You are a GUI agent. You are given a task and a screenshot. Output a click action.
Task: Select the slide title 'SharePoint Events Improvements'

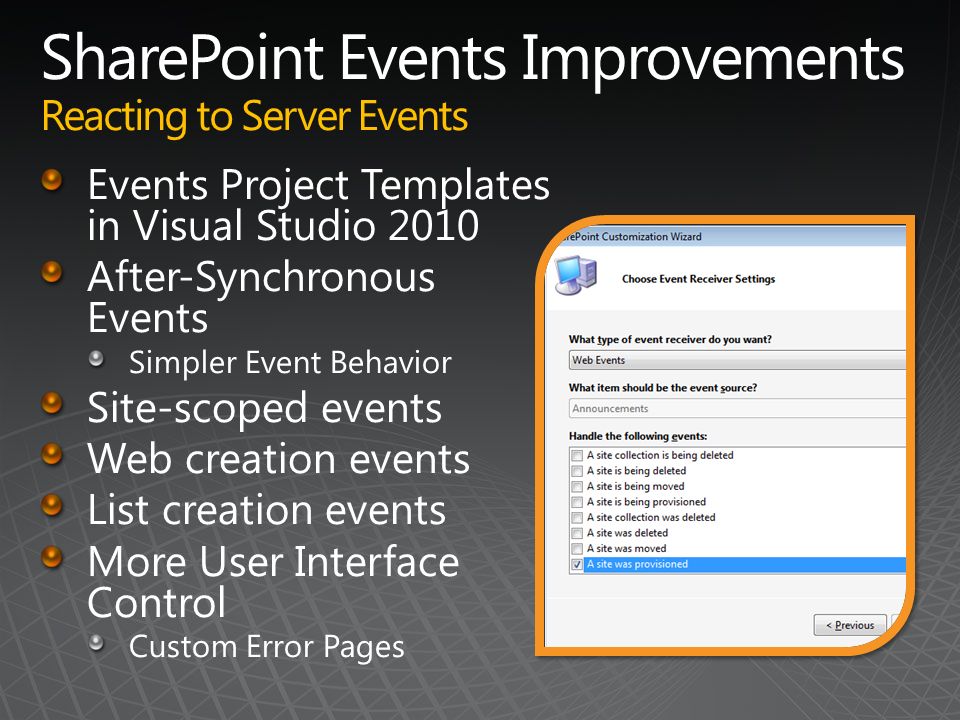(x=473, y=58)
